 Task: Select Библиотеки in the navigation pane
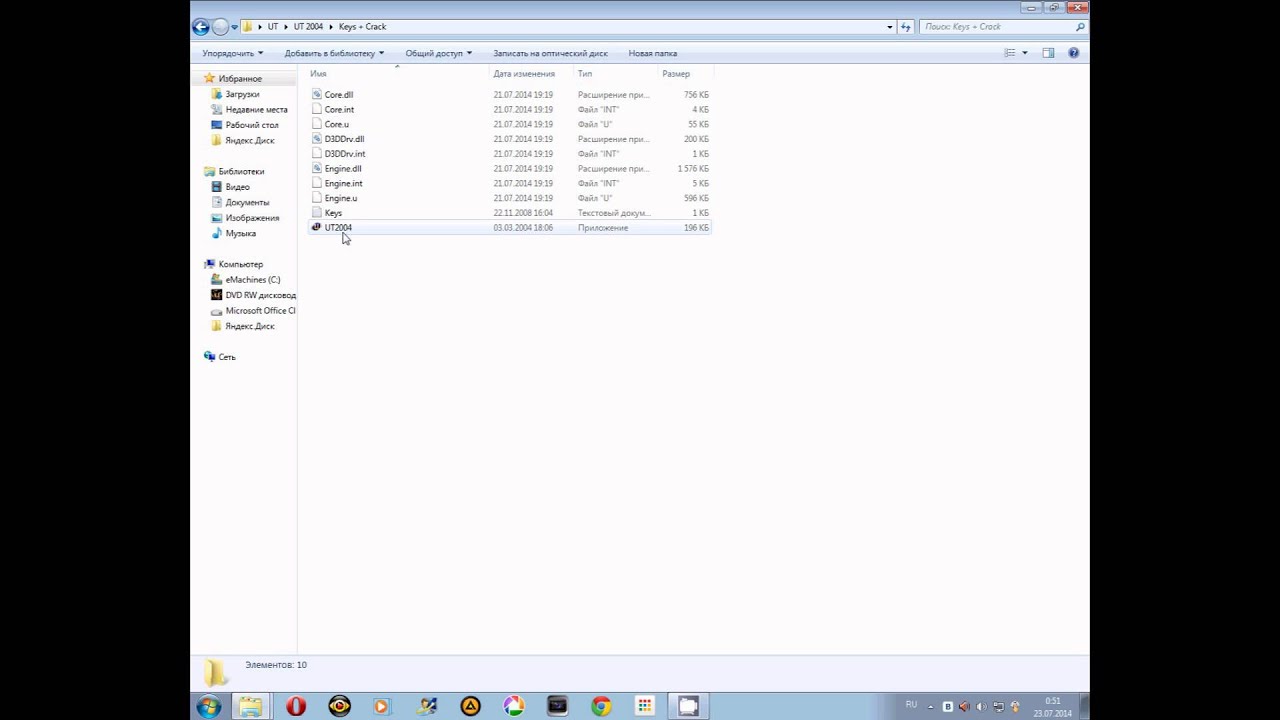241,172
